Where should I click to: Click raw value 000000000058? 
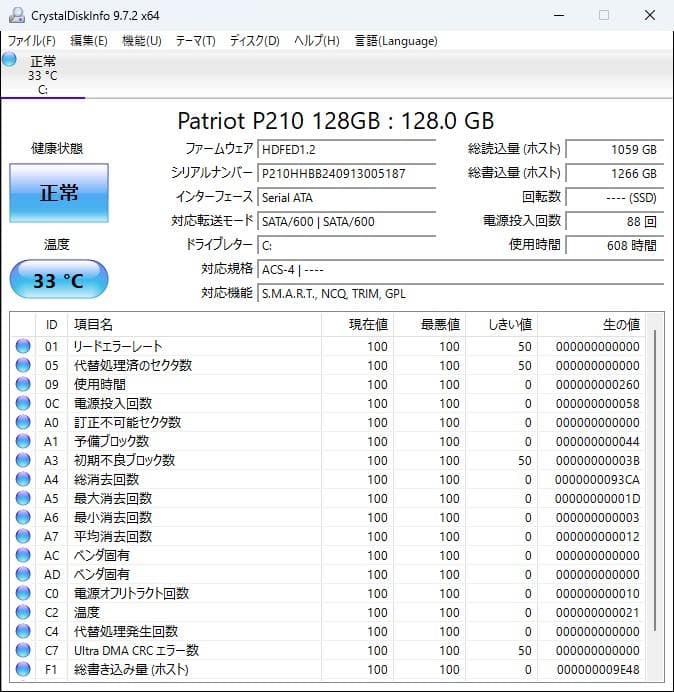598,403
